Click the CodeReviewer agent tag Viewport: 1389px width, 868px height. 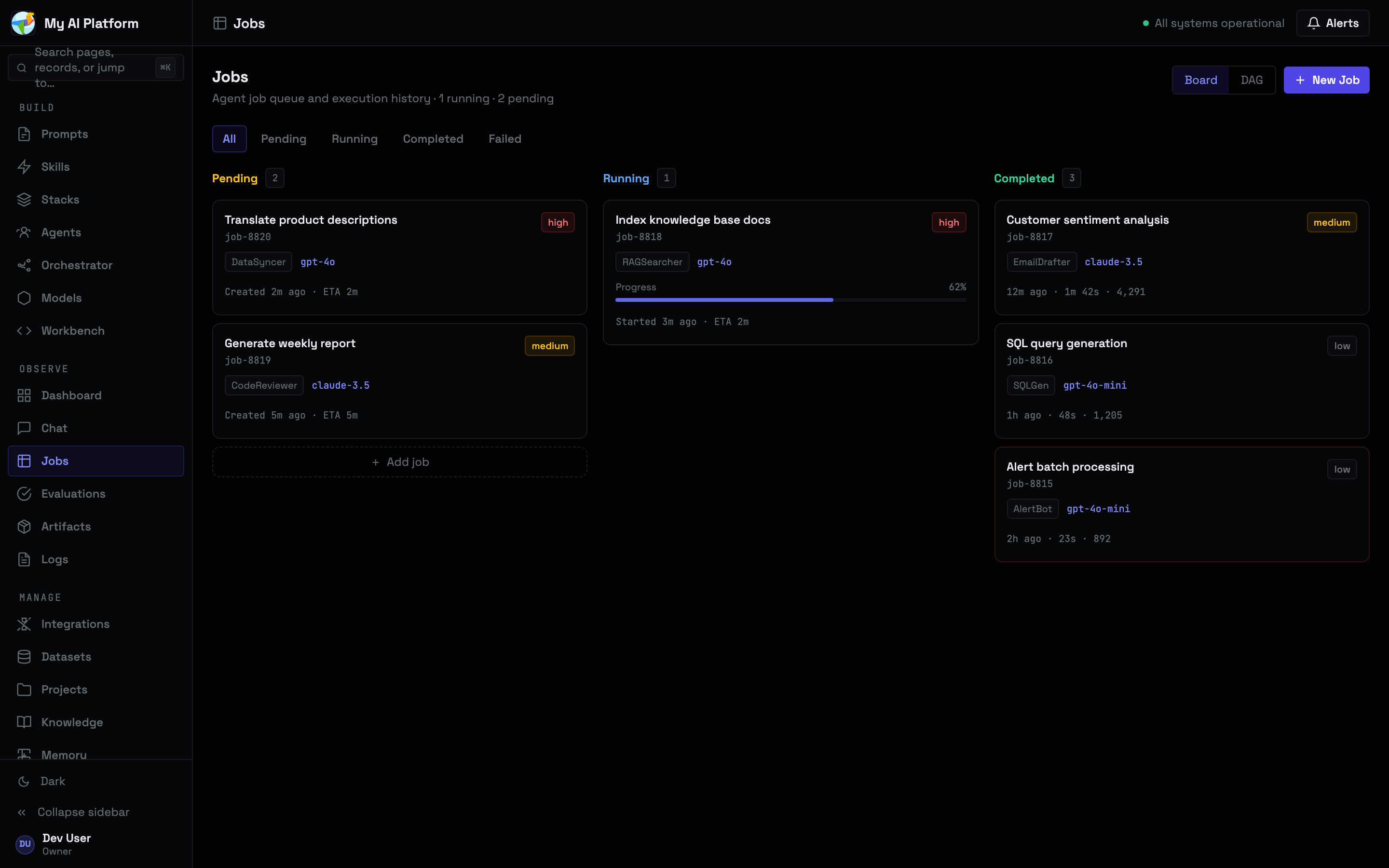[x=264, y=385]
